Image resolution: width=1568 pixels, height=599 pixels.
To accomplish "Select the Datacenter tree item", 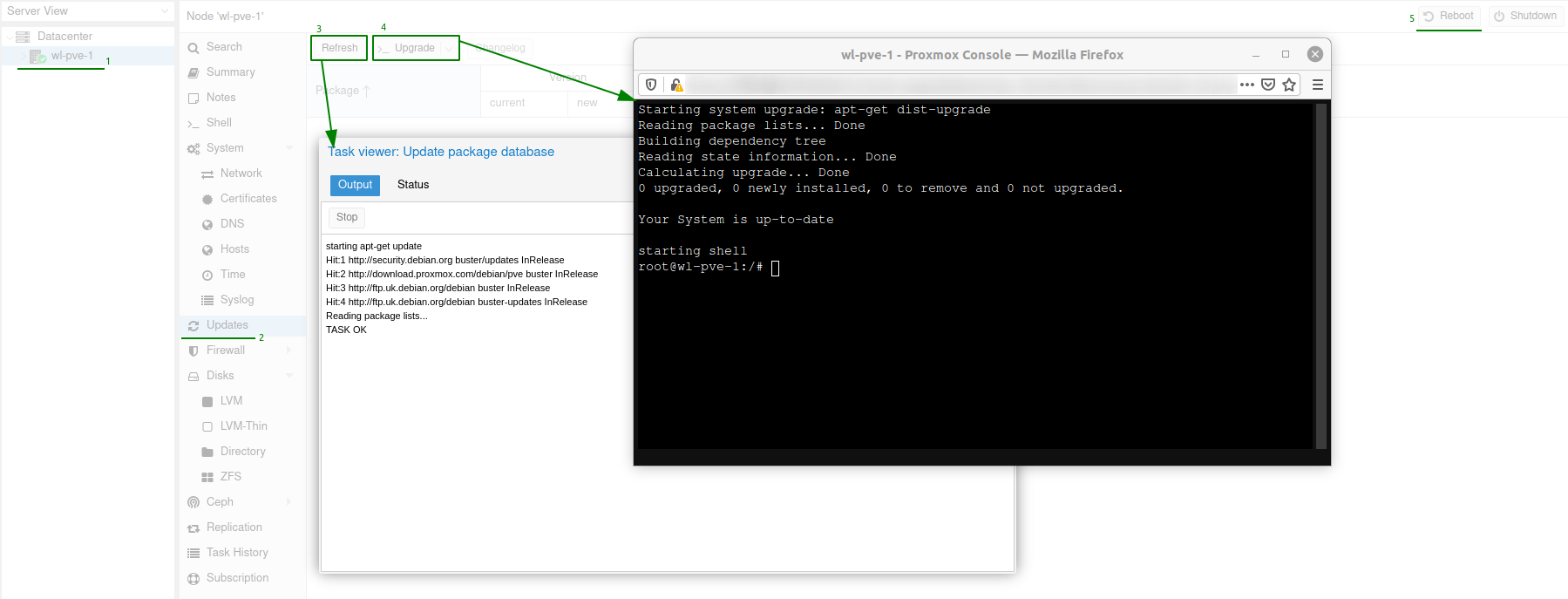I will point(64,37).
